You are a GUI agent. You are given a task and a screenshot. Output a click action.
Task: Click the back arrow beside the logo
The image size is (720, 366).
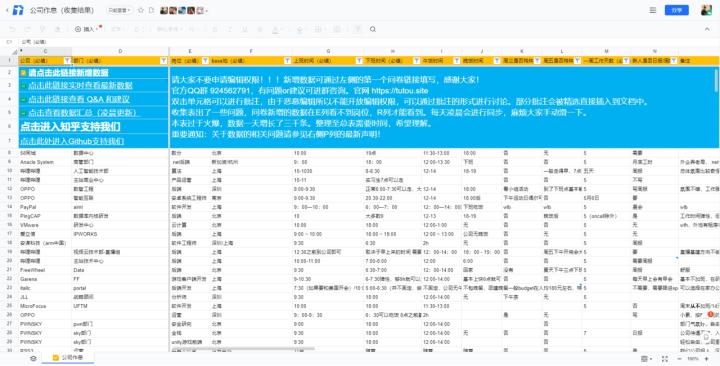tap(7, 10)
